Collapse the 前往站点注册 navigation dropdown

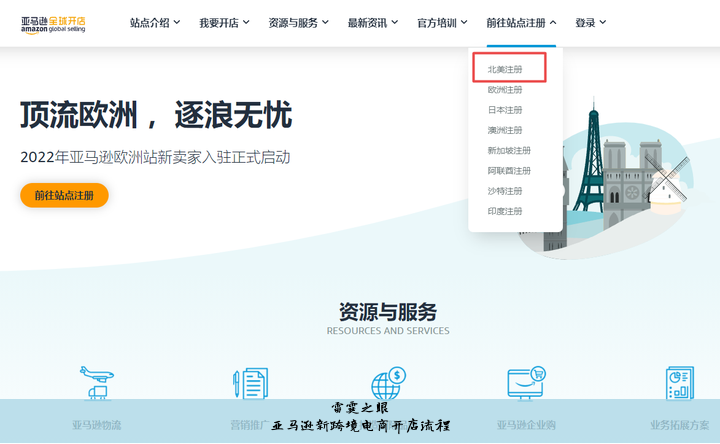click(521, 22)
